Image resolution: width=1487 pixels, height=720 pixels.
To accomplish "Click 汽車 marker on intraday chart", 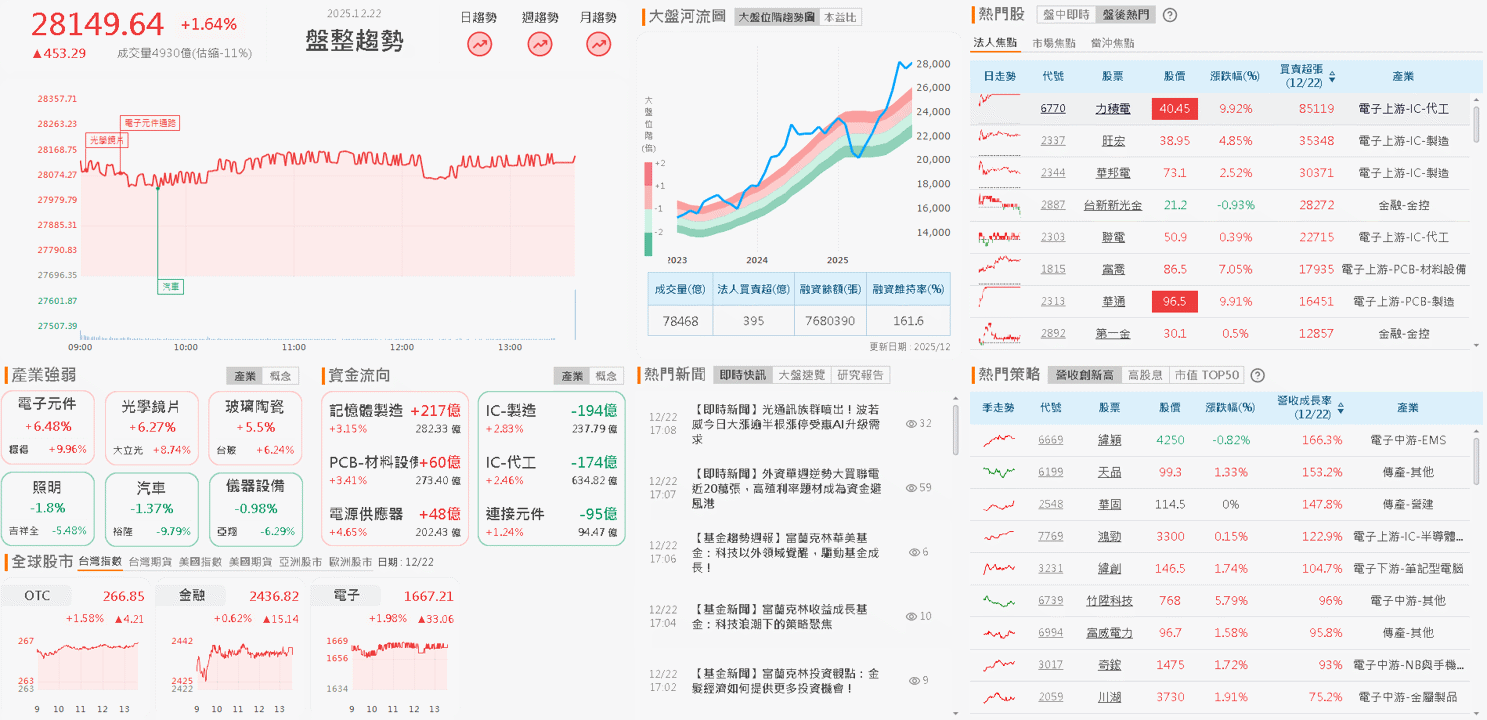I will pyautogui.click(x=170, y=286).
